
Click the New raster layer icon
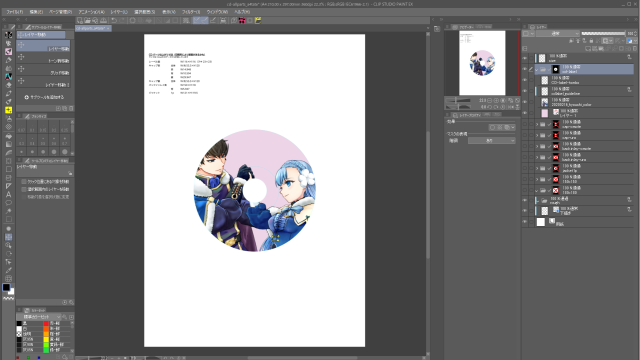point(588,49)
